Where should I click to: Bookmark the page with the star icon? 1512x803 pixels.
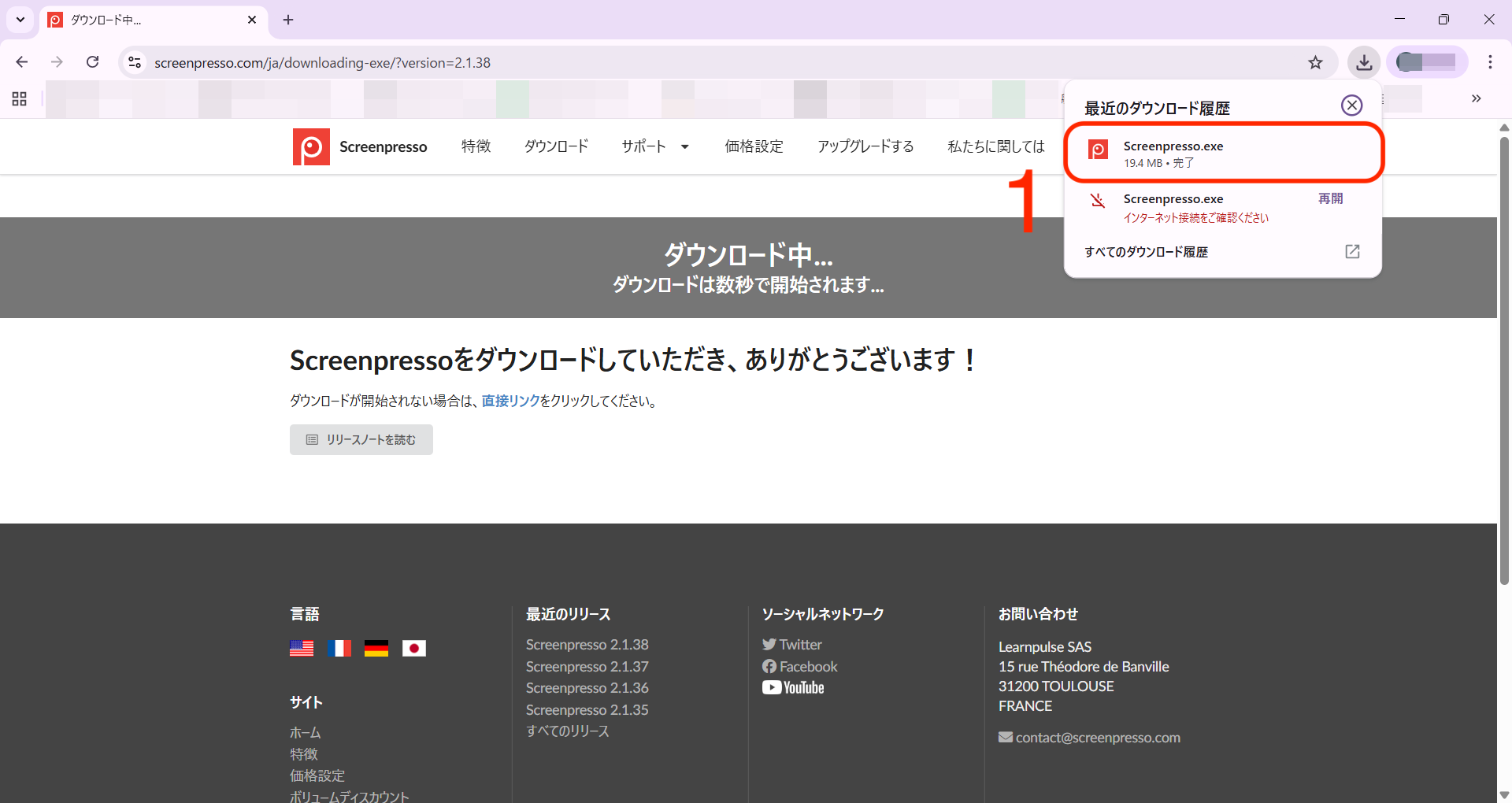pos(1315,62)
